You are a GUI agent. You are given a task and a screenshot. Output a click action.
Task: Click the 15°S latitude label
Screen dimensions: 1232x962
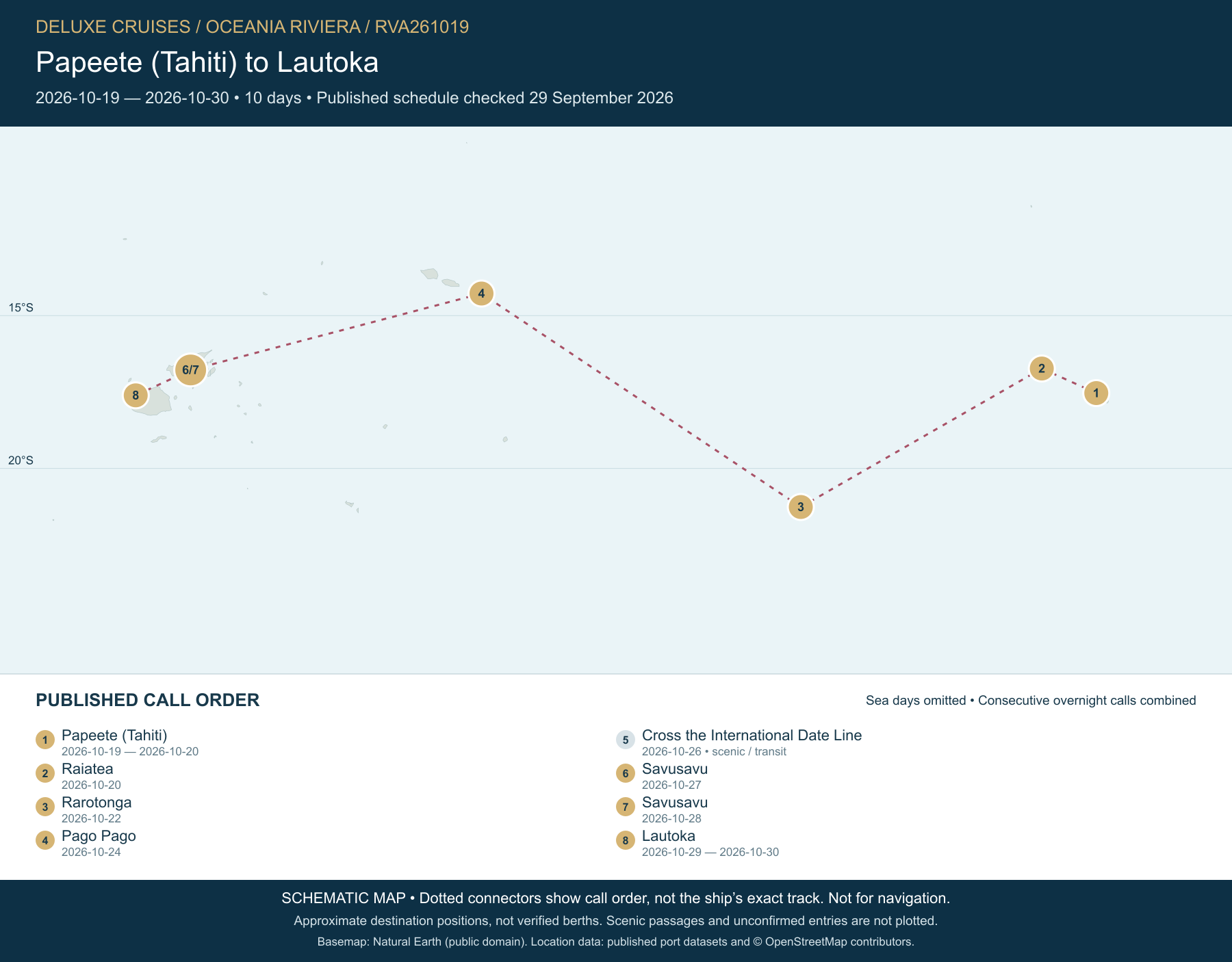[21, 308]
